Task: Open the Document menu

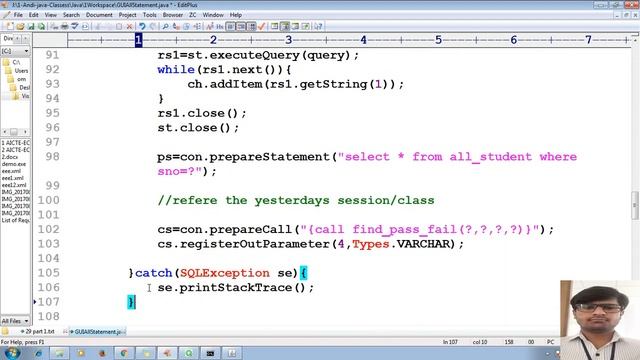Action: click(x=99, y=15)
